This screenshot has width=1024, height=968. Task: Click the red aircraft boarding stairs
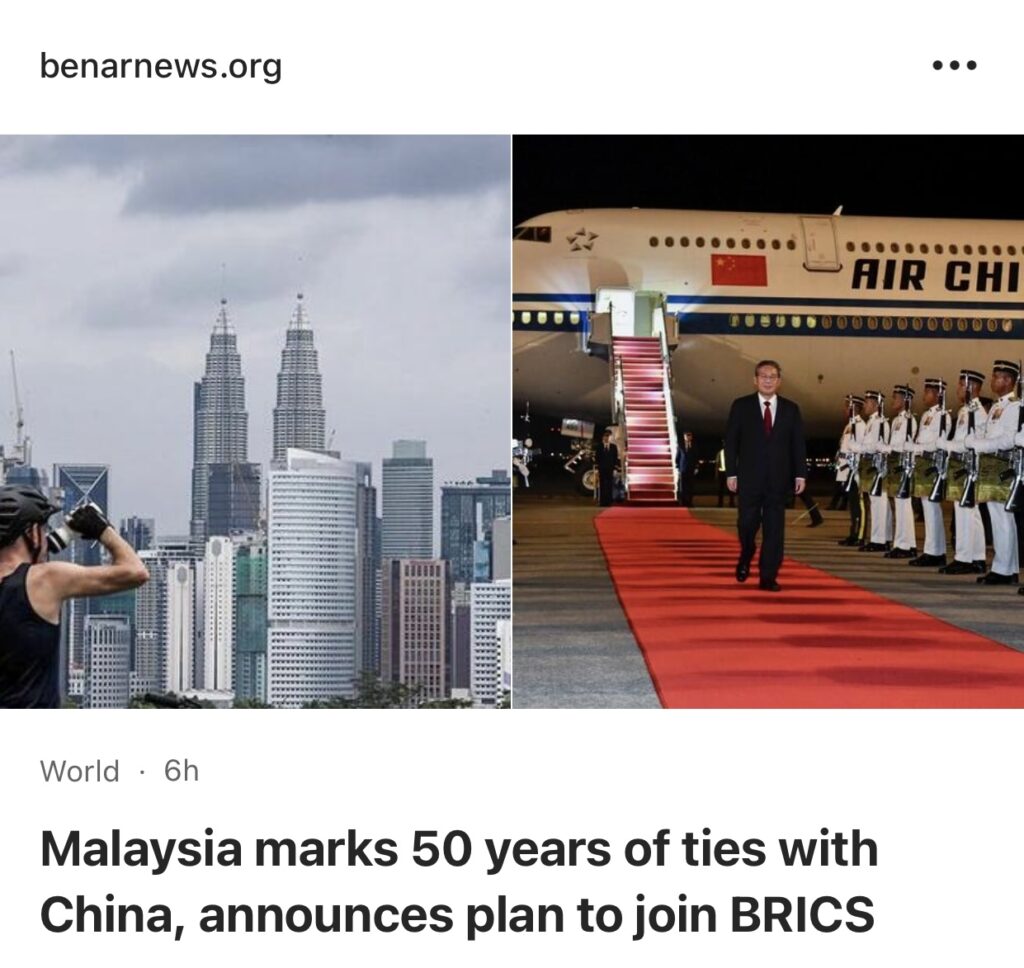point(644,418)
